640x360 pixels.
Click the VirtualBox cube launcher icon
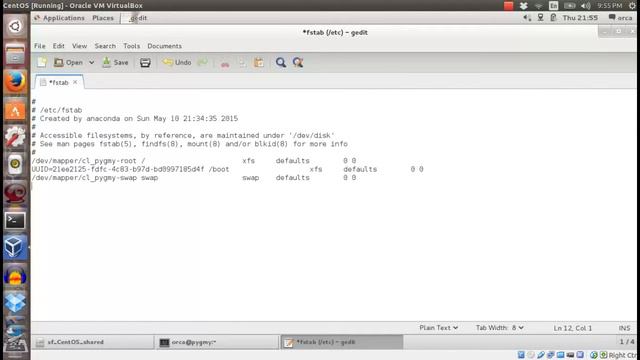(x=15, y=247)
